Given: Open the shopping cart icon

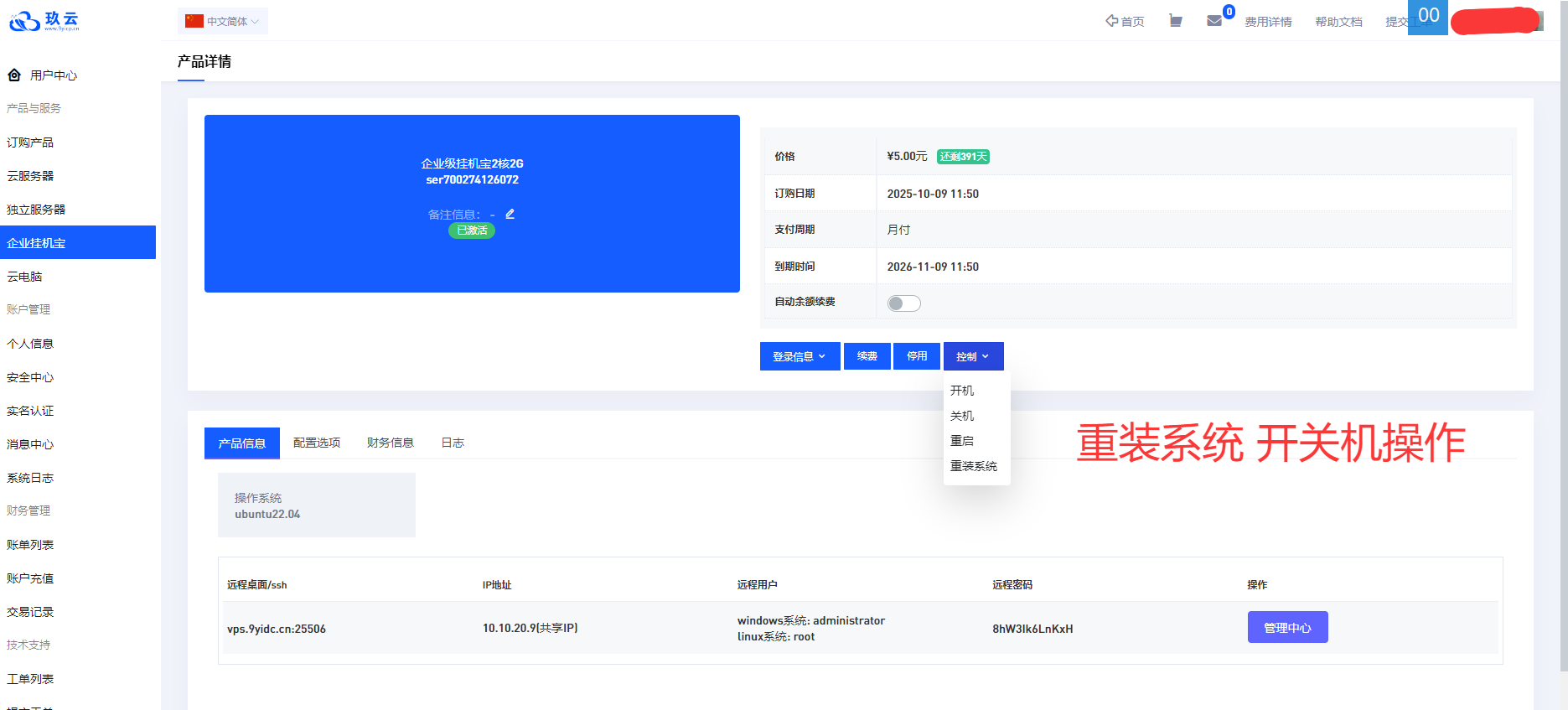Looking at the screenshot, I should [x=1176, y=21].
